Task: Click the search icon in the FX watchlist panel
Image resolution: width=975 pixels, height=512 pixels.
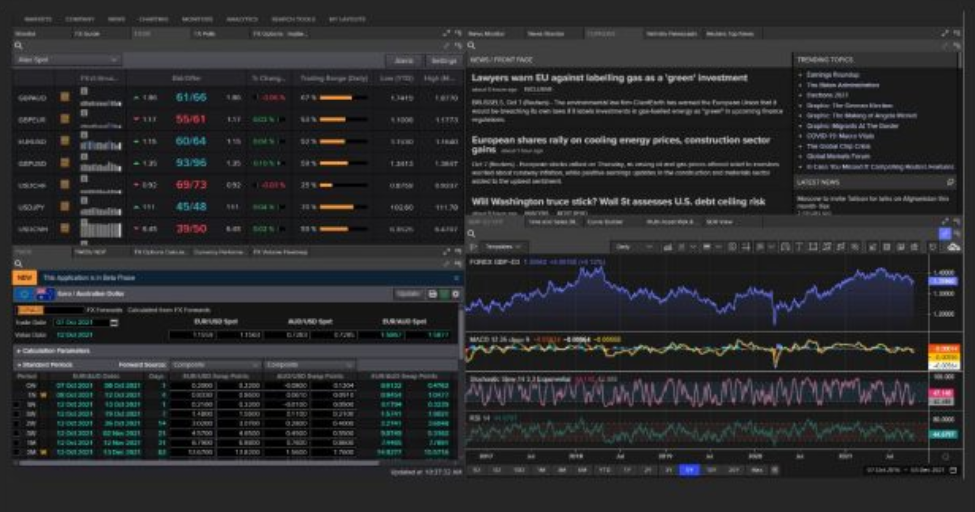Action: 19,46
